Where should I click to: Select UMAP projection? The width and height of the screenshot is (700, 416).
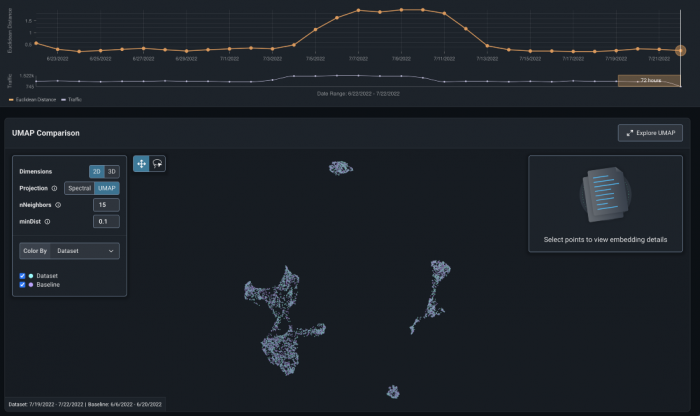coord(107,188)
